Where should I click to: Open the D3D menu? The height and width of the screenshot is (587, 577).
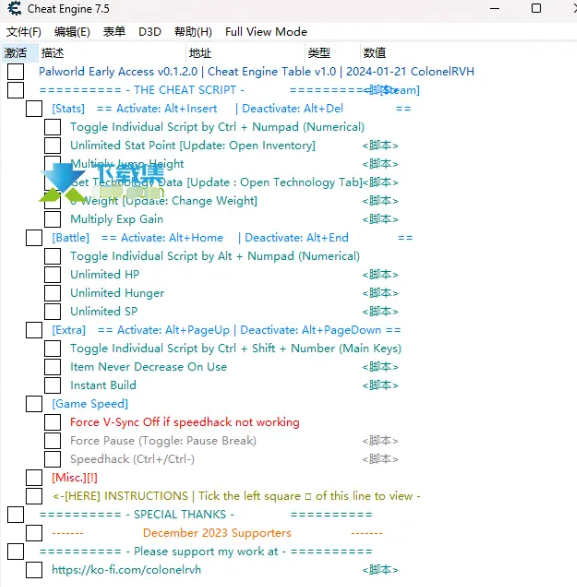[150, 32]
